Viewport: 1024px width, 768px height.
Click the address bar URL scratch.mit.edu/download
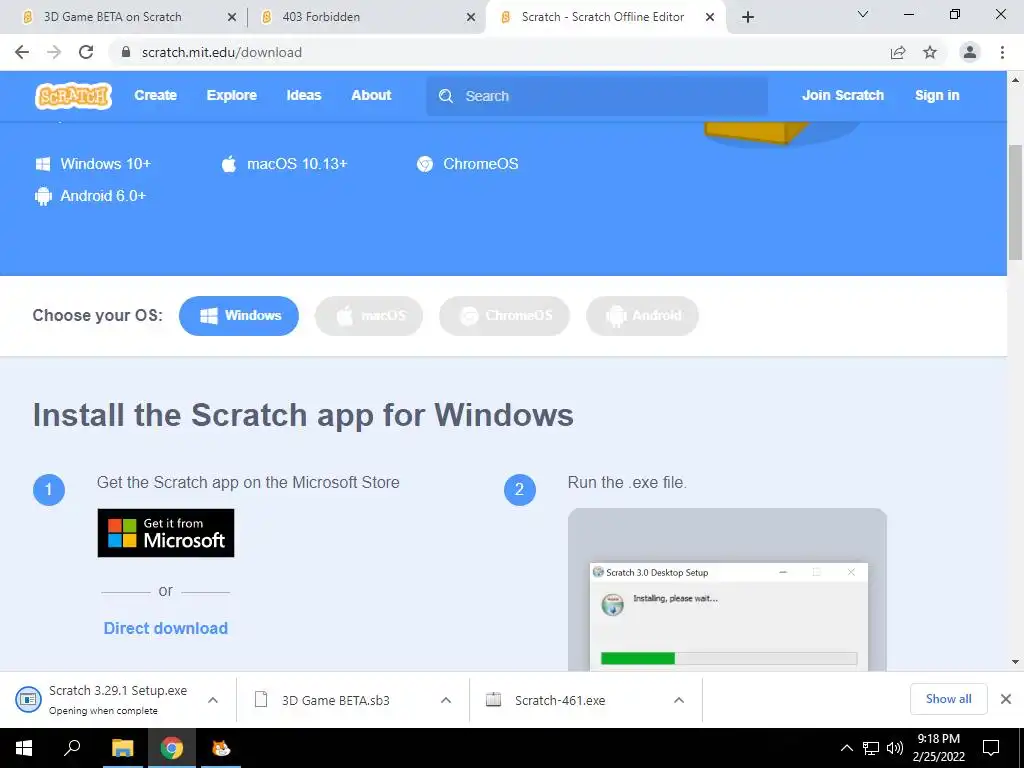(222, 52)
